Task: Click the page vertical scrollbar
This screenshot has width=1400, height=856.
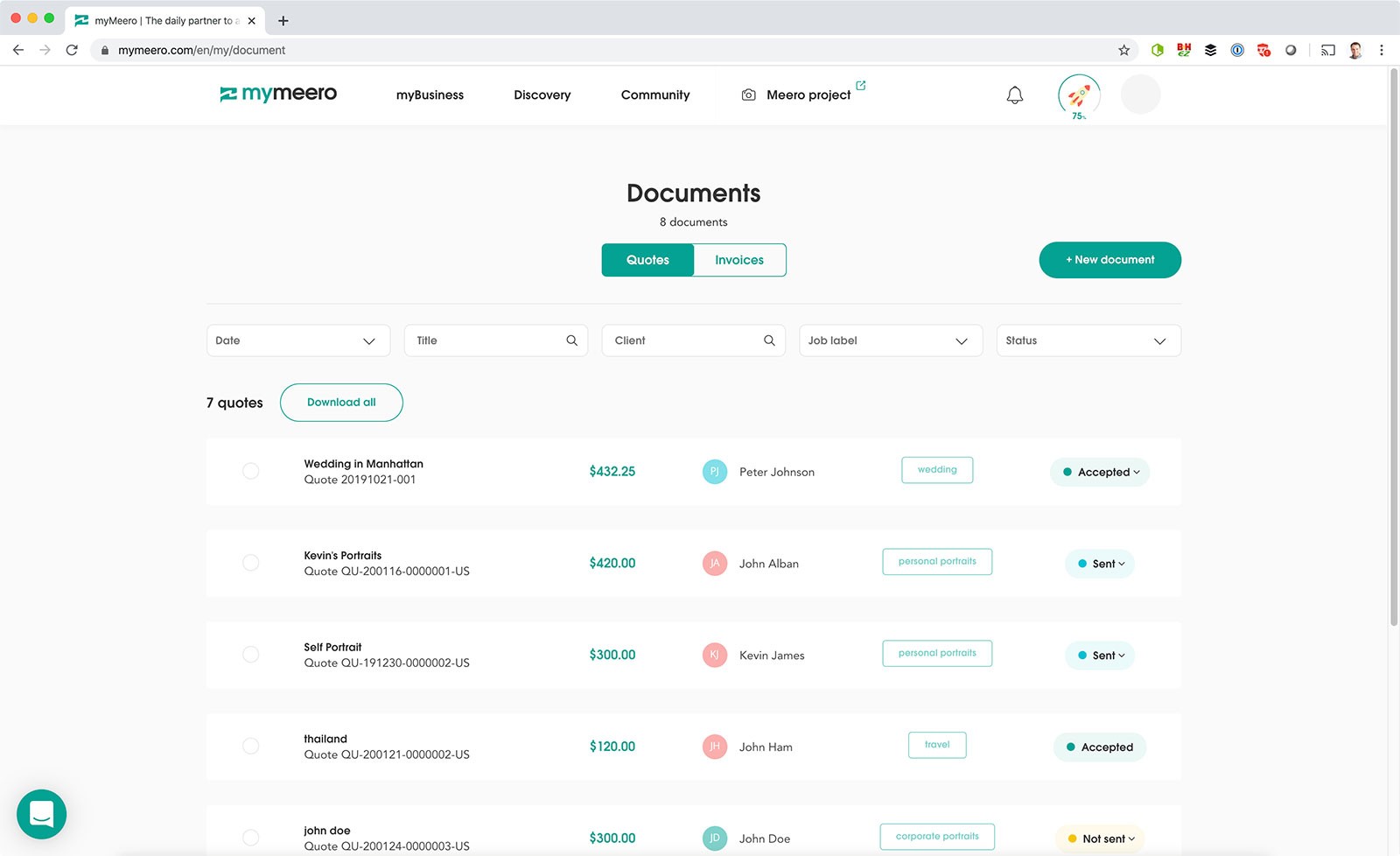Action: (1394, 350)
